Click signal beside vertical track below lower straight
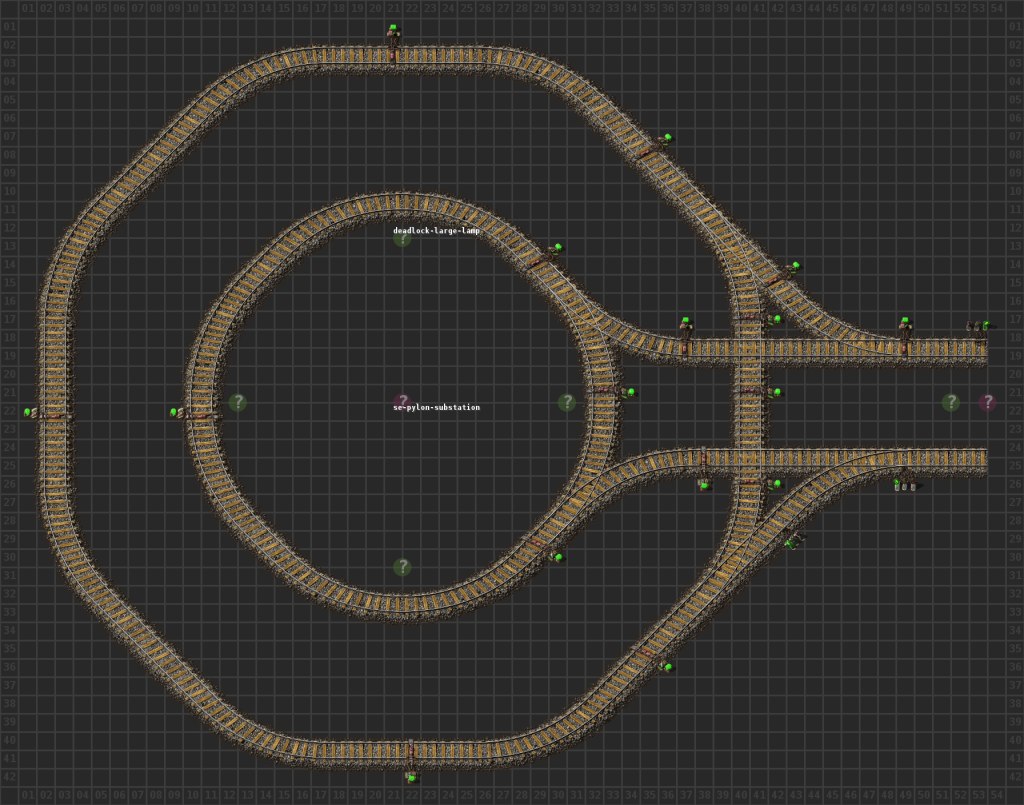Screen dimensions: 1024x805 [776, 484]
